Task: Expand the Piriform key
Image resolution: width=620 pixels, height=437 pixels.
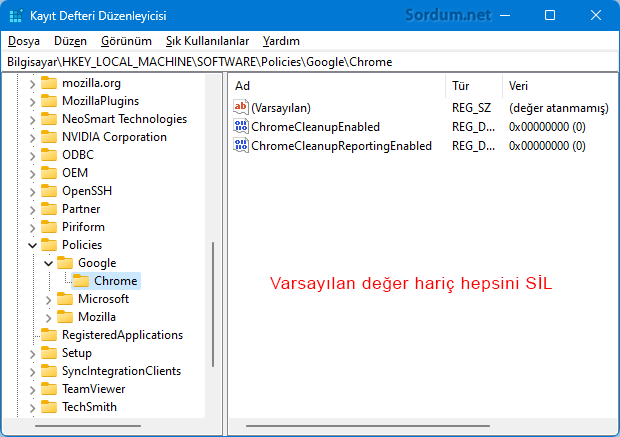Action: (32, 228)
